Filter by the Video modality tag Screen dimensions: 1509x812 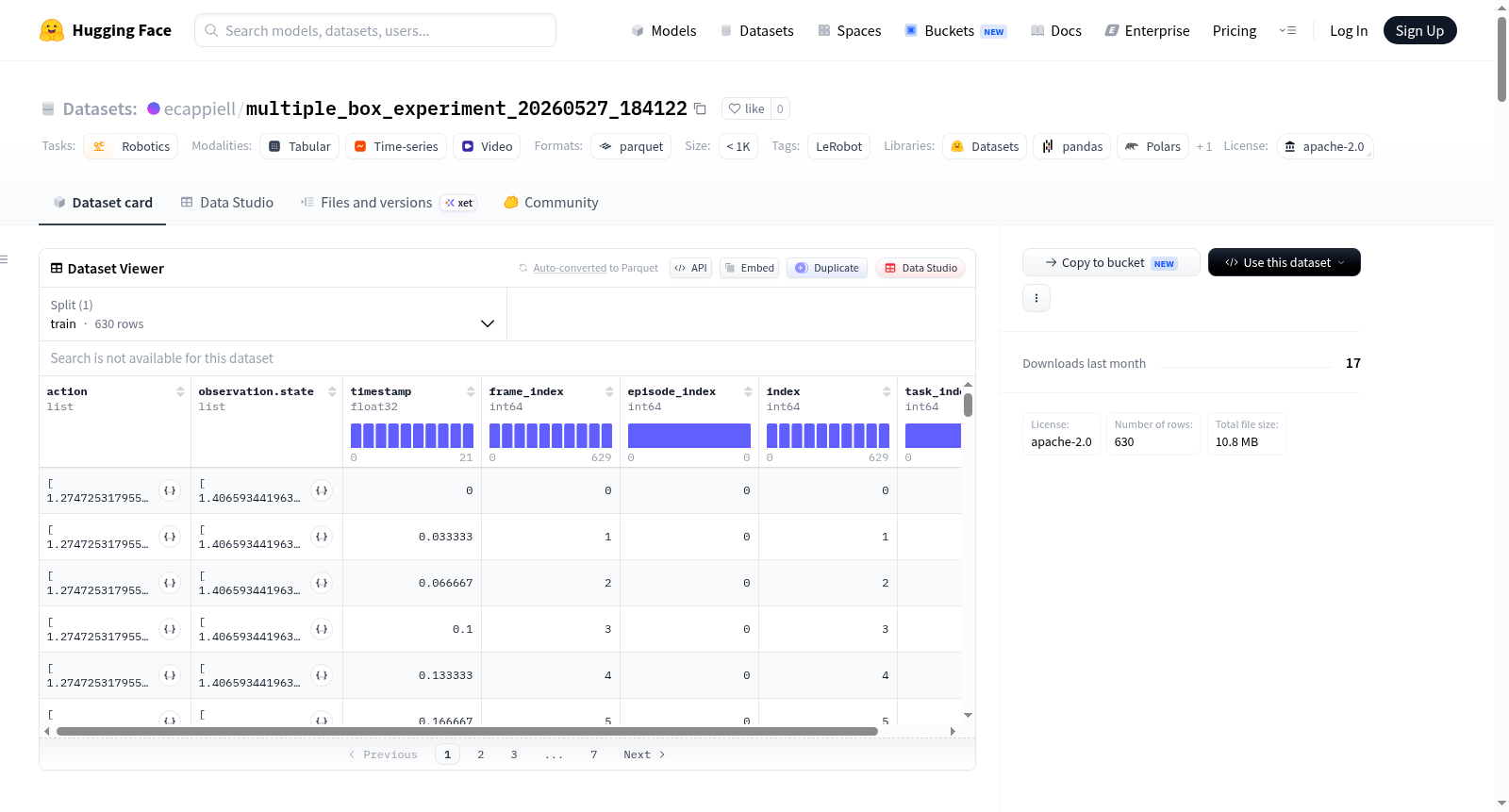coord(487,146)
